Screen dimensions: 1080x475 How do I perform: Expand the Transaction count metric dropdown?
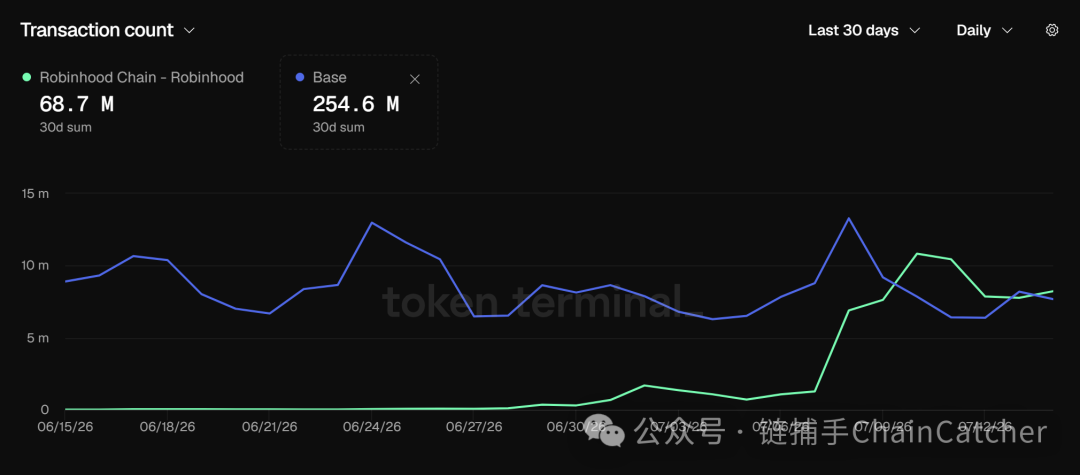point(107,30)
